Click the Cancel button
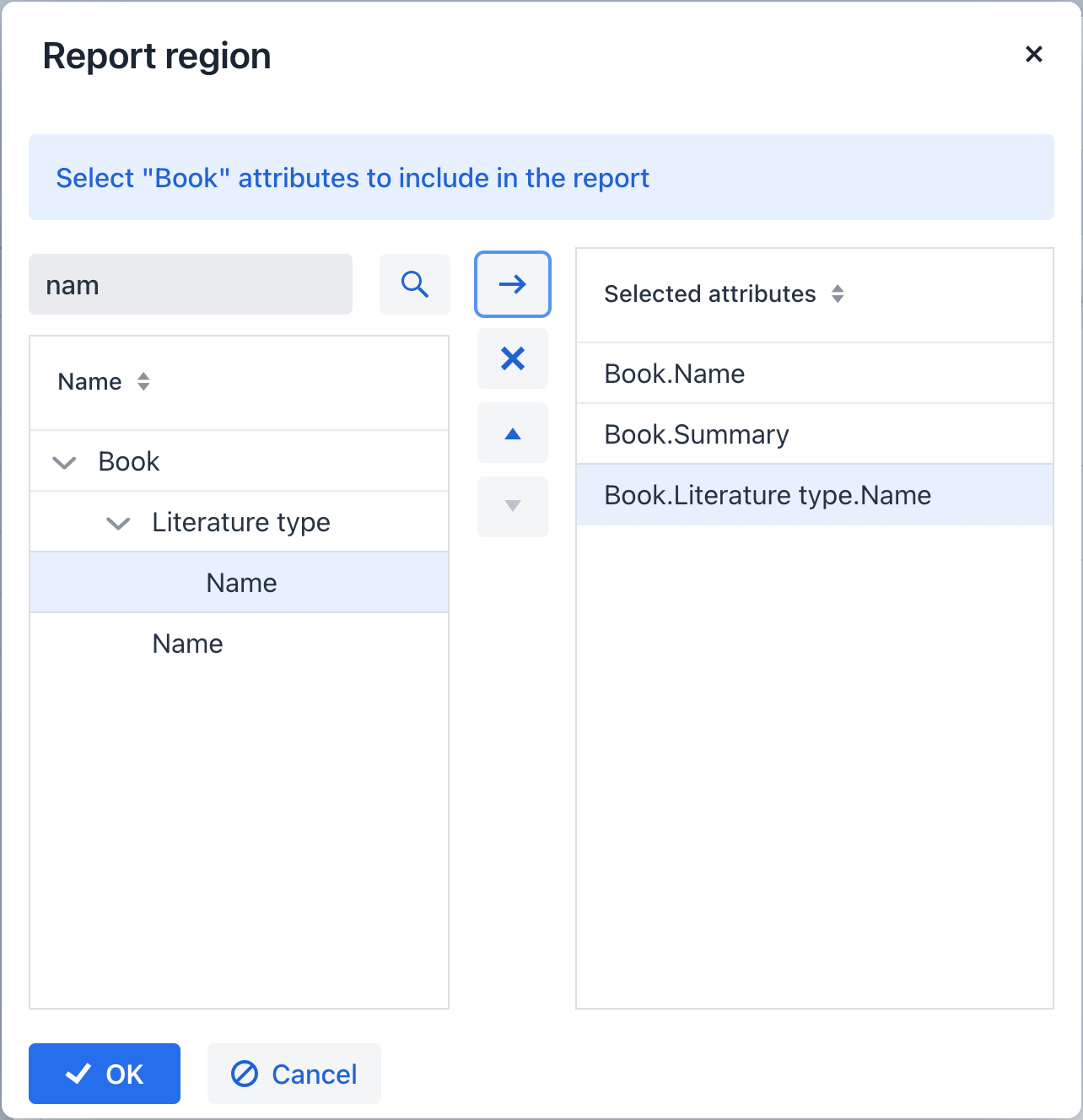The height and width of the screenshot is (1120, 1083). 294,1074
